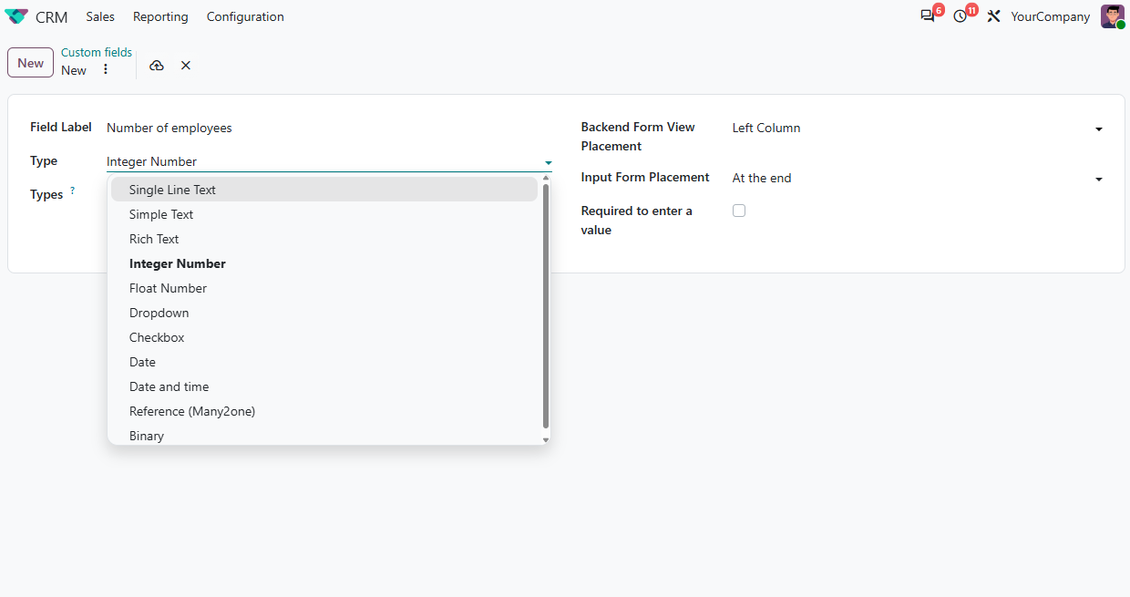Save record with cloud upload icon
1130x597 pixels.
pyautogui.click(x=156, y=66)
